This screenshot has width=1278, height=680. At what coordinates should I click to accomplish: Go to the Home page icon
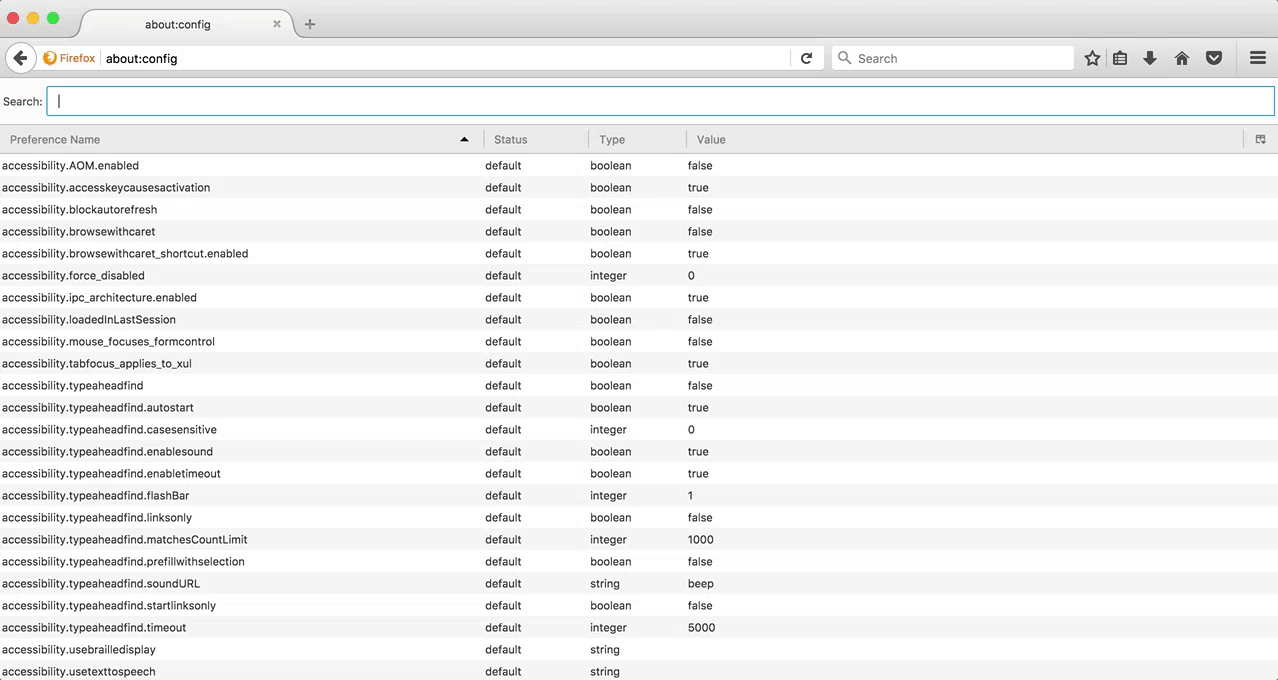(1181, 58)
